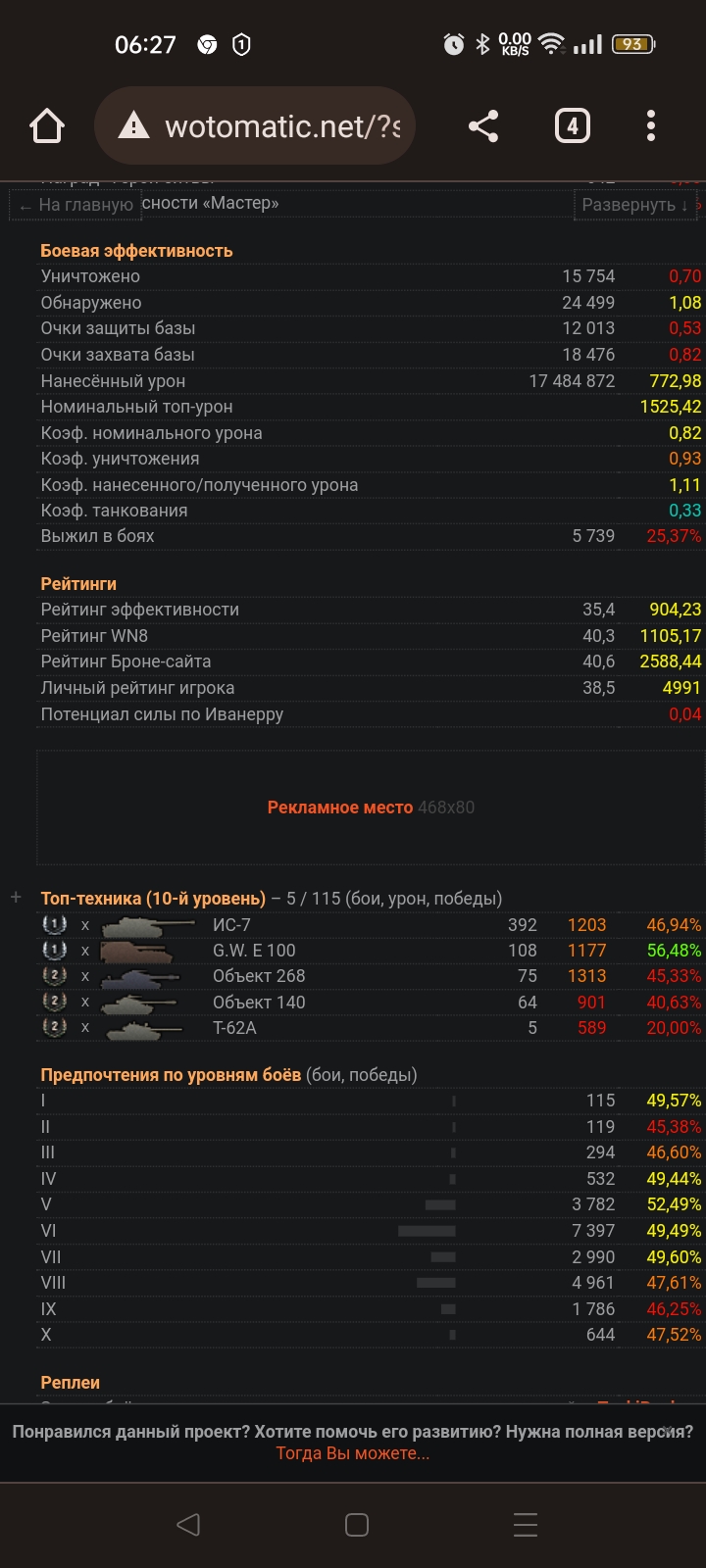Viewport: 706px width, 1568px height.
Task: Open the tab switcher showing 4 tabs
Action: [573, 126]
